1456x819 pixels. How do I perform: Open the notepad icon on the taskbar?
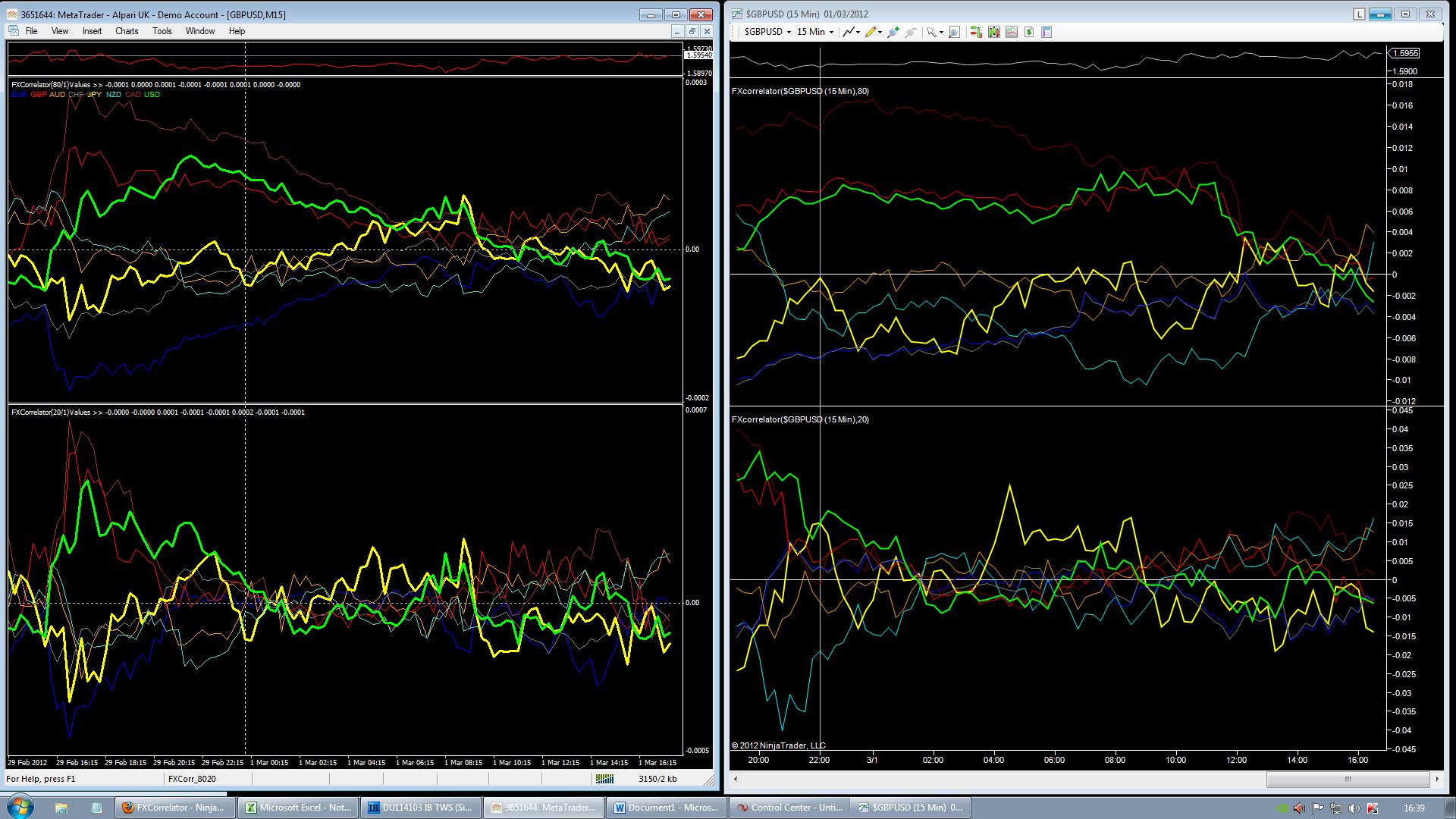coord(96,808)
